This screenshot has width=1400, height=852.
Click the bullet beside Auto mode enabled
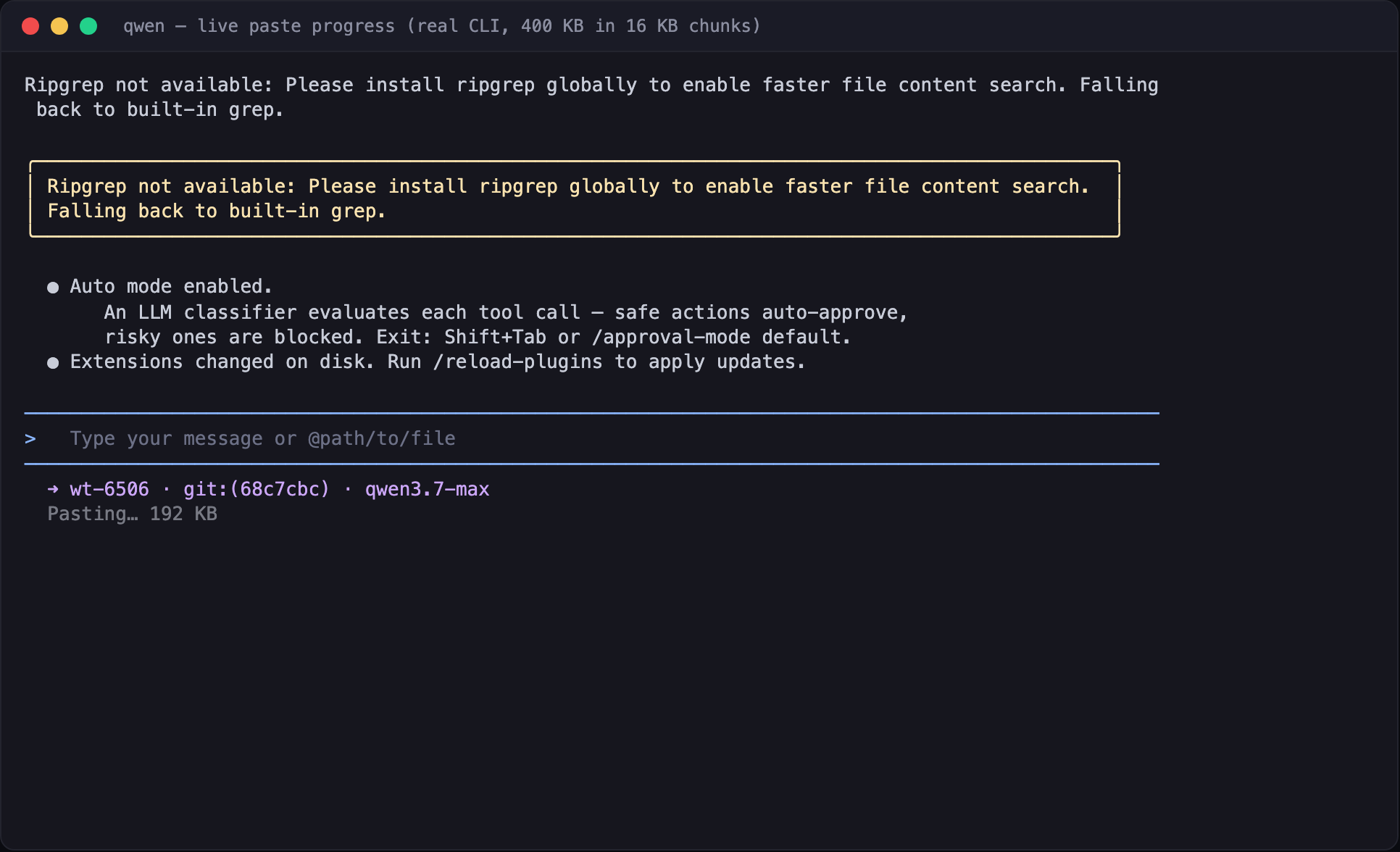point(53,288)
